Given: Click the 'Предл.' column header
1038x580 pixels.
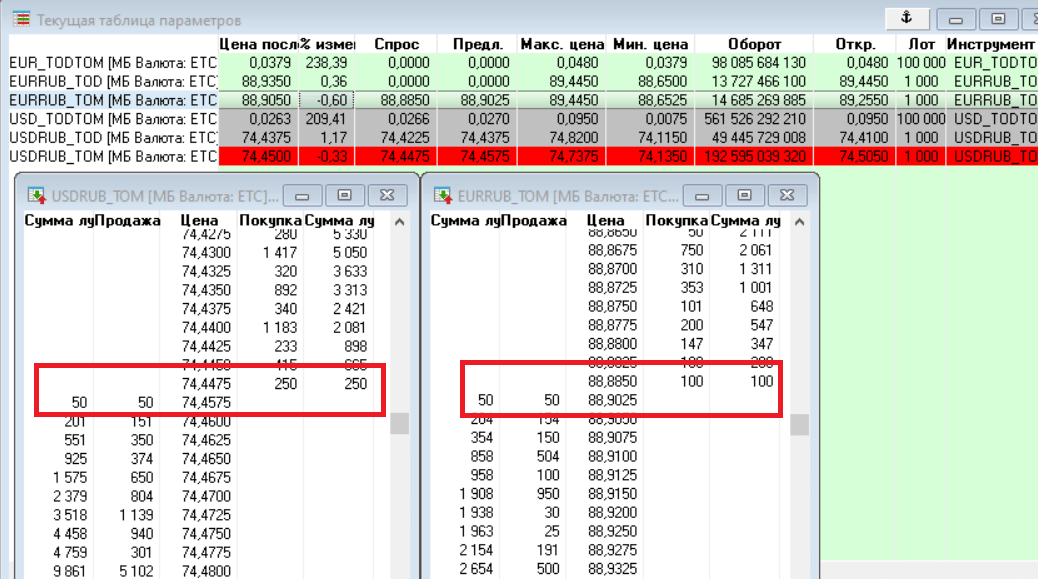Looking at the screenshot, I should pos(478,44).
